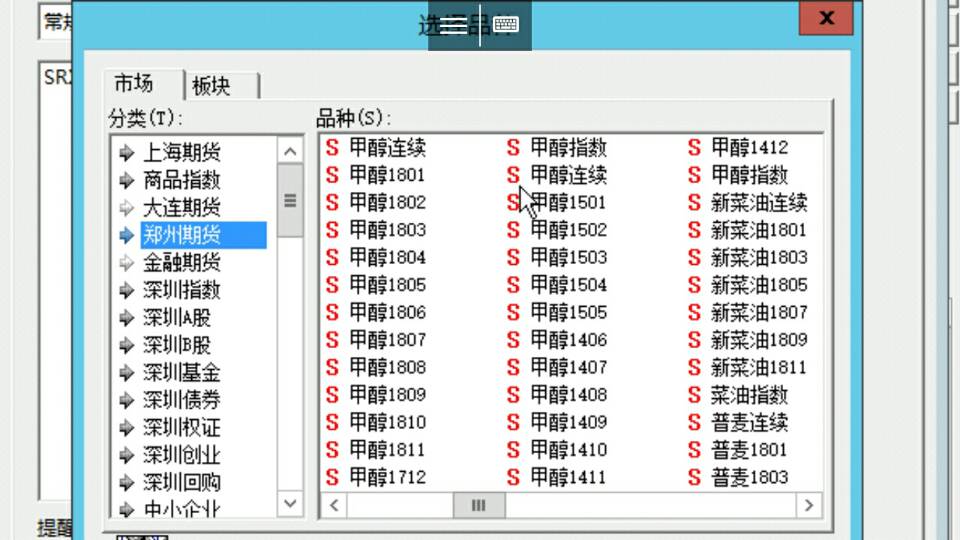Click arrow icon beside 深圳指数
Viewport: 960px width, 540px height.
coord(126,290)
